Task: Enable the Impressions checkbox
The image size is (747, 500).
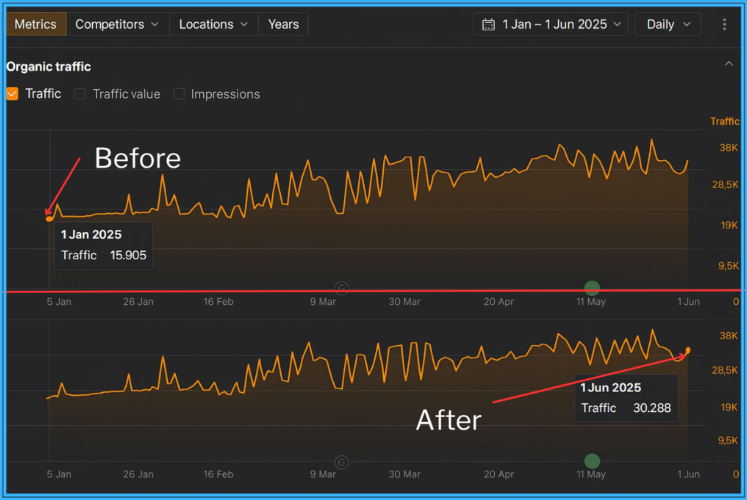Action: coord(179,94)
